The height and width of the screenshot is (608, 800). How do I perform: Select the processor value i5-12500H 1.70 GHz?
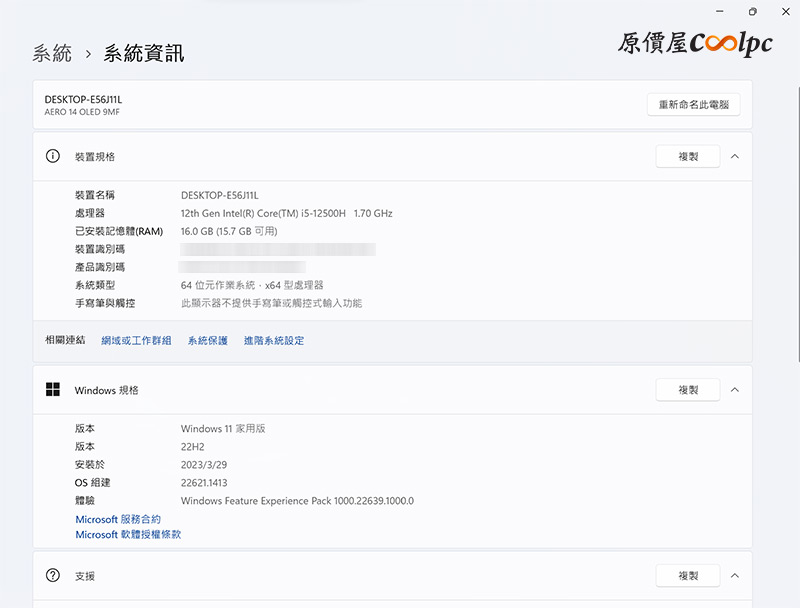click(287, 213)
